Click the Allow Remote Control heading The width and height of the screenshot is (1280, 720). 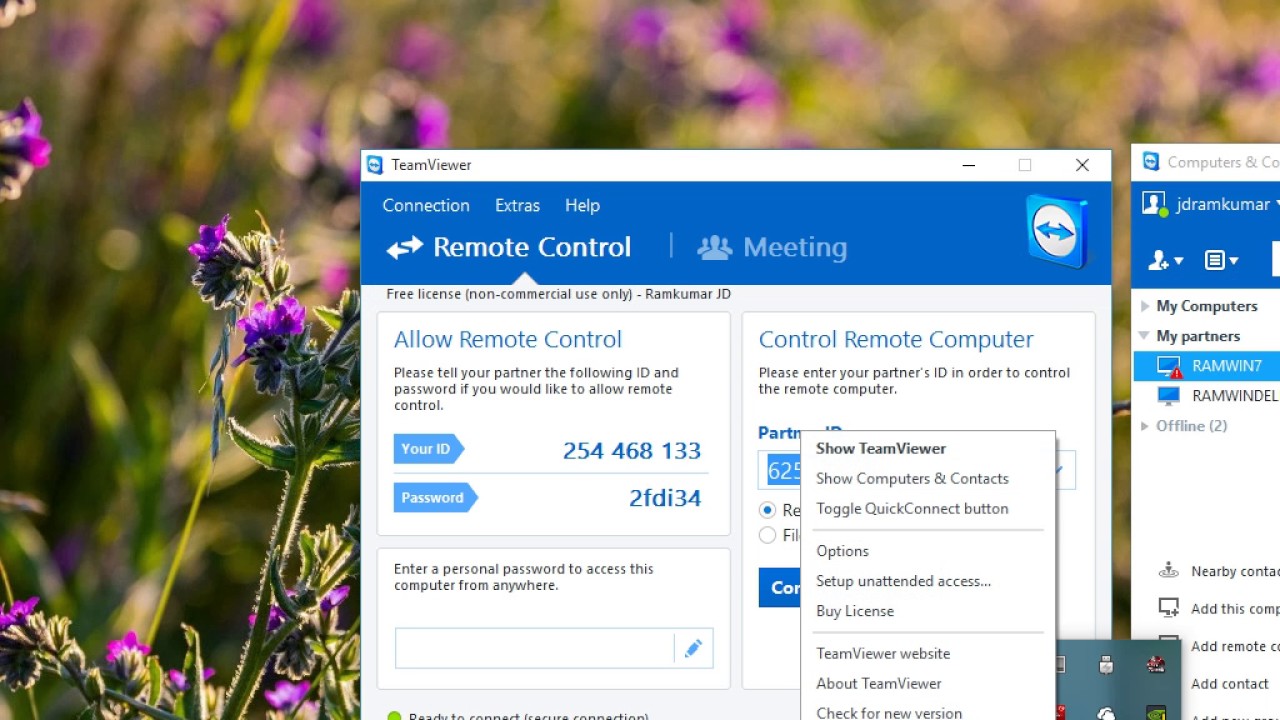(x=508, y=339)
